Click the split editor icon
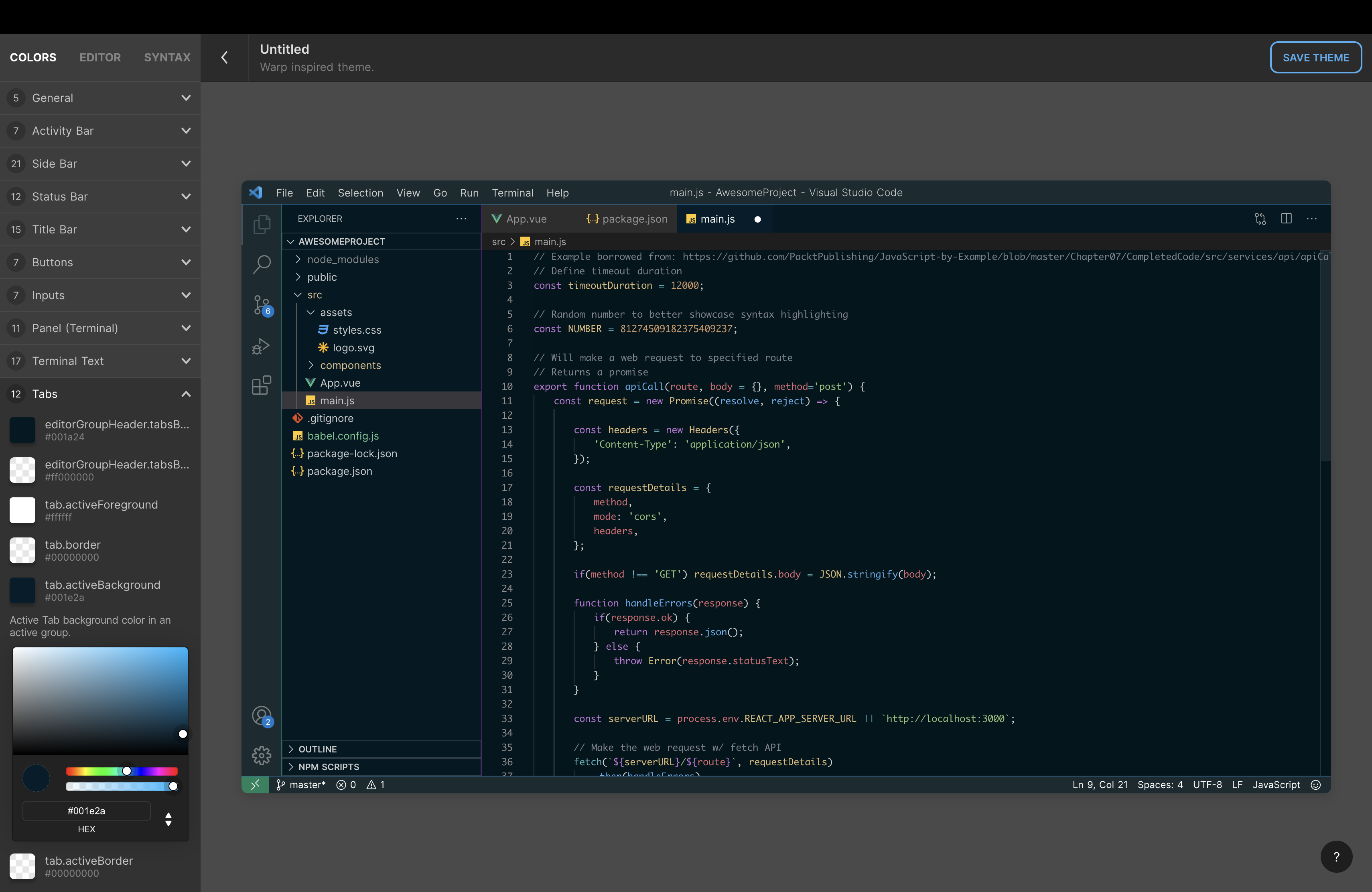Viewport: 1372px width, 892px height. click(x=1286, y=219)
